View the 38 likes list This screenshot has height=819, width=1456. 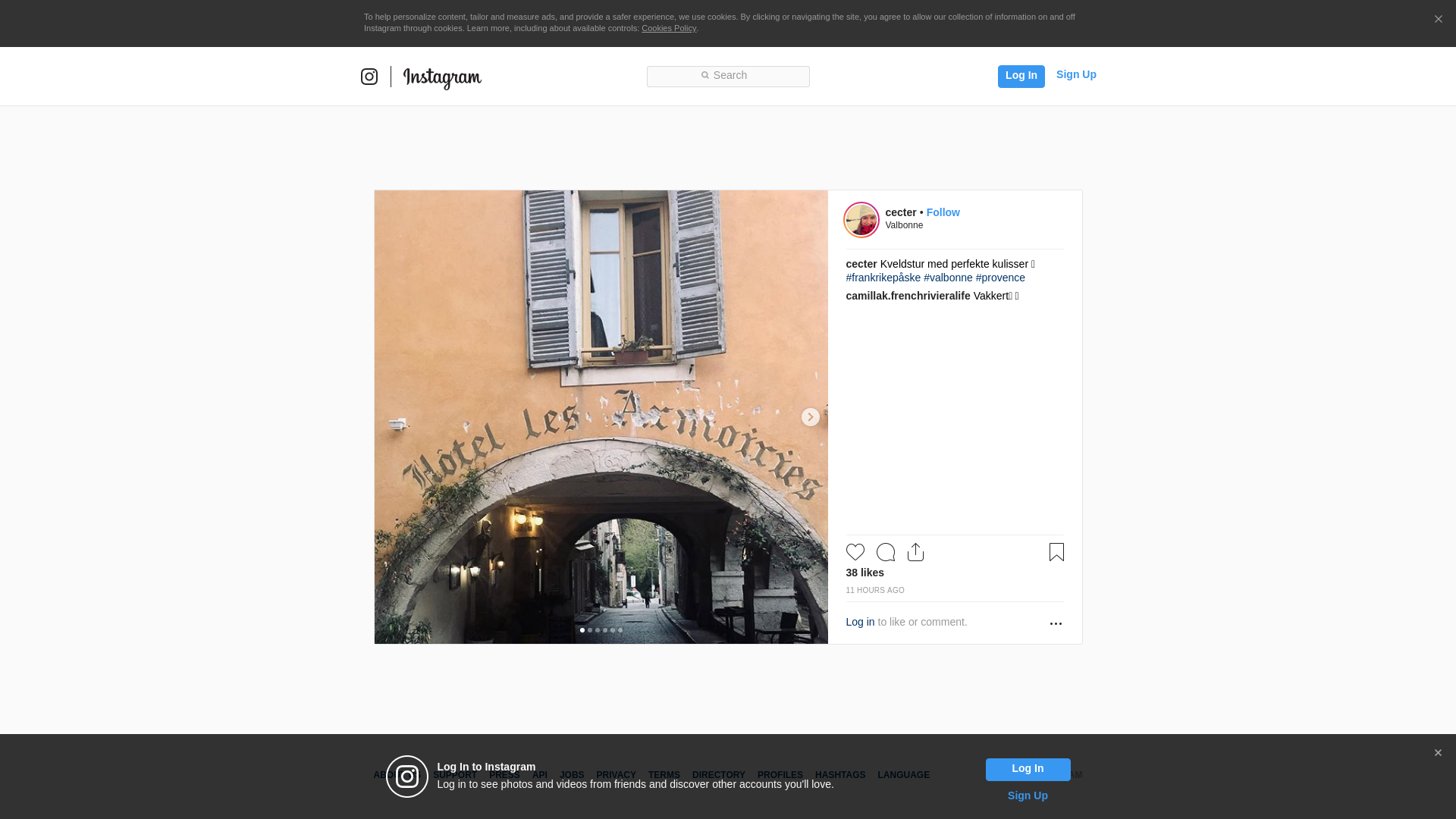pos(864,573)
